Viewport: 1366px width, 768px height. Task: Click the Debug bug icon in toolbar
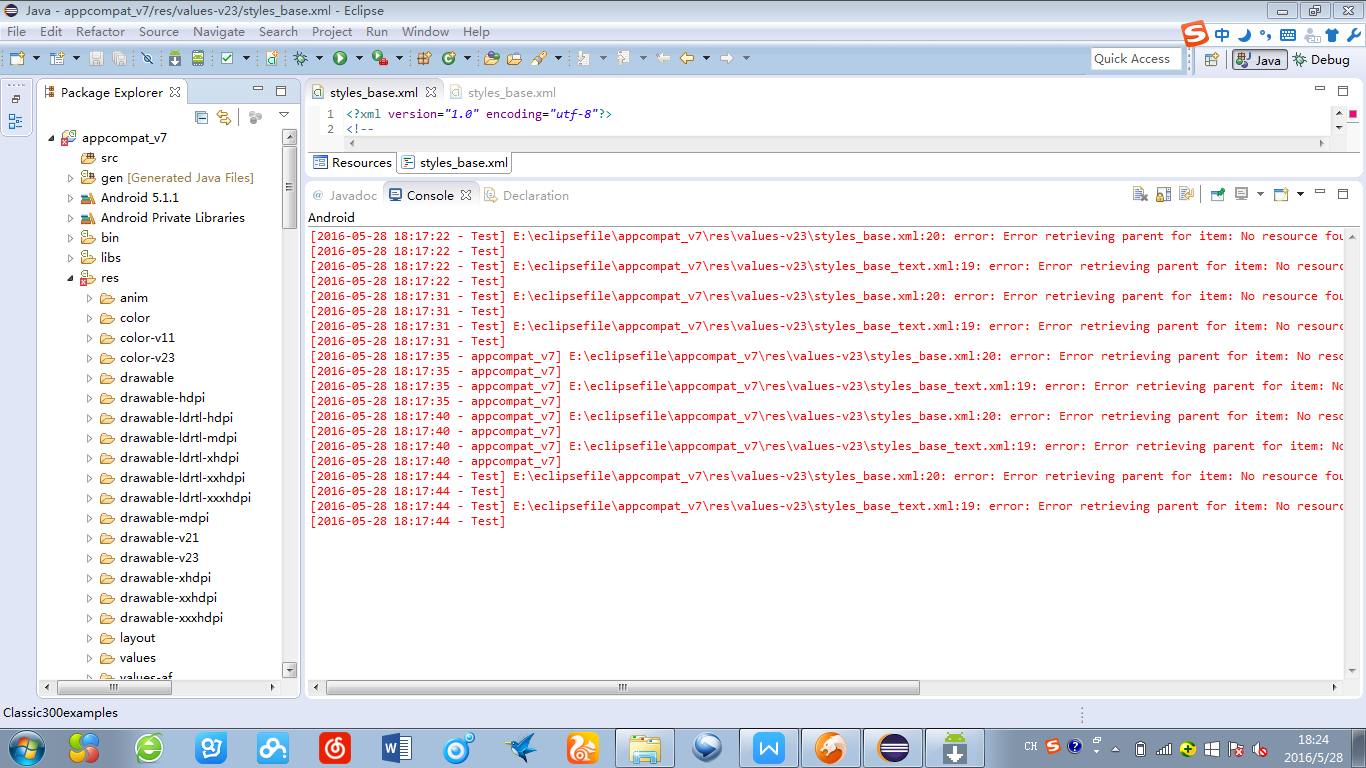[x=300, y=58]
